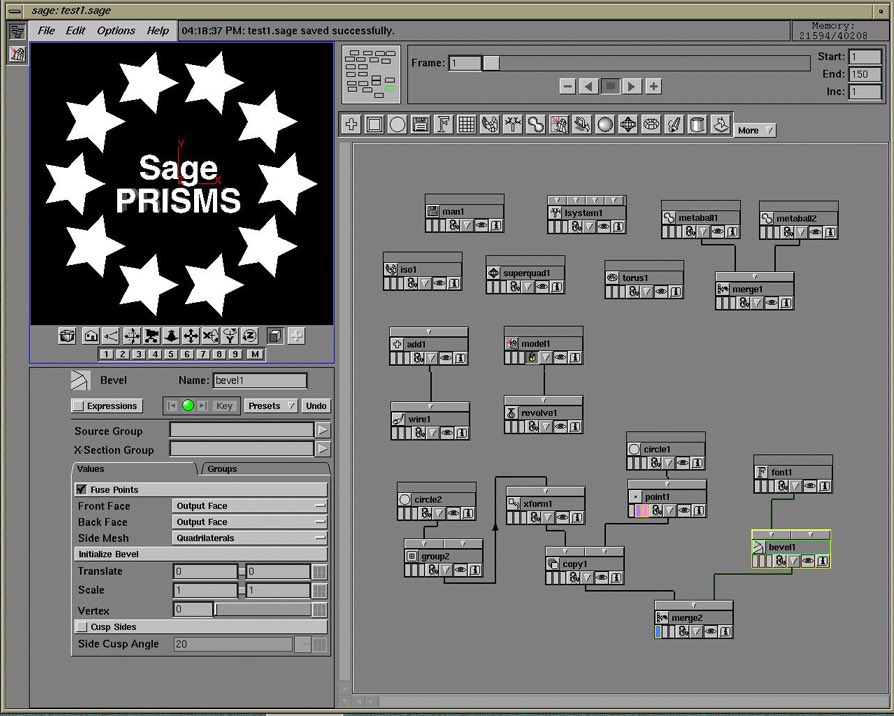
Task: Expand the X-Section Group arrow picker
Action: pos(322,449)
